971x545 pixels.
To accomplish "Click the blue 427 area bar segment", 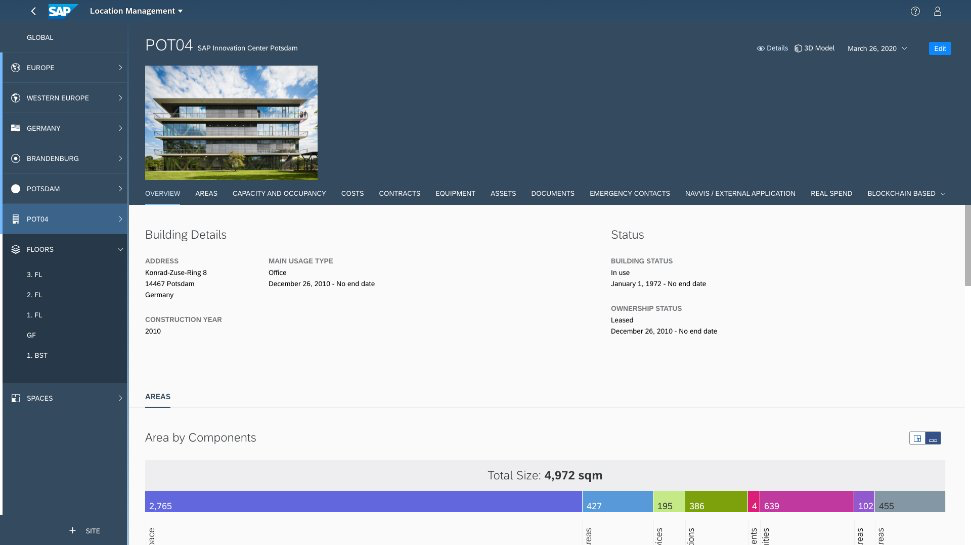I will [617, 502].
